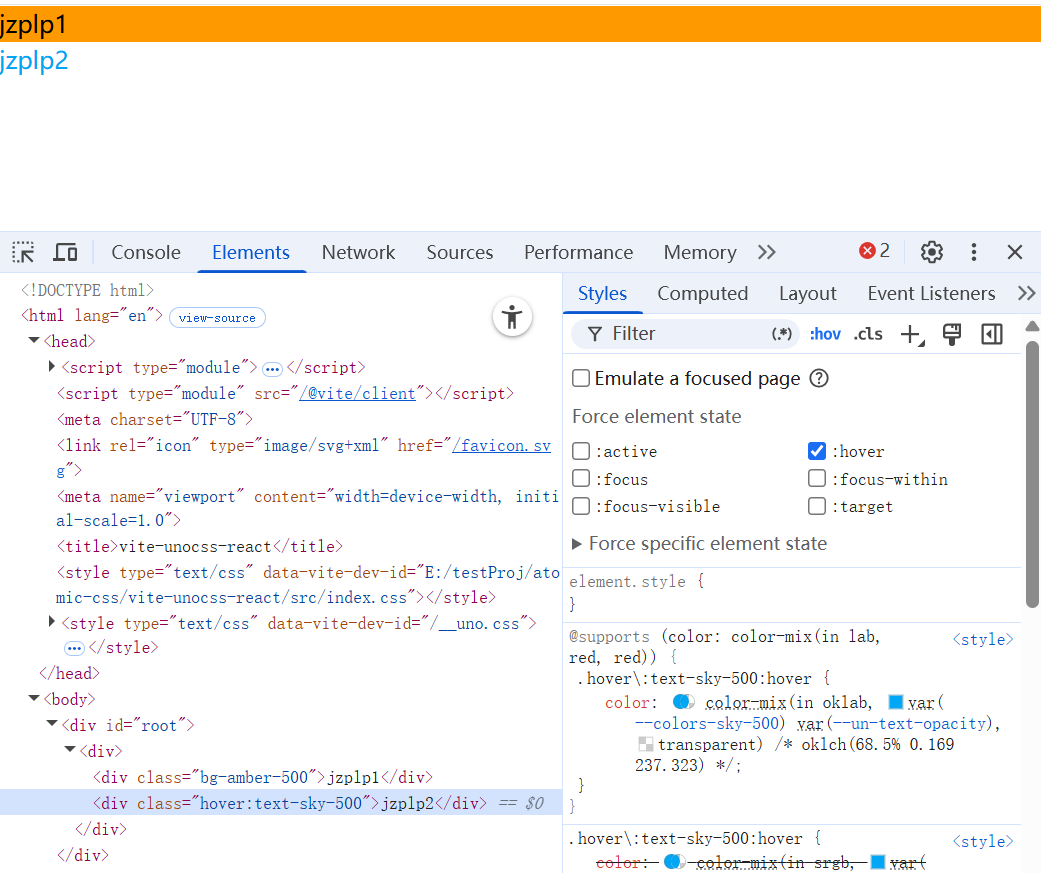
Task: Open the /favicon.svg link
Action: point(501,445)
